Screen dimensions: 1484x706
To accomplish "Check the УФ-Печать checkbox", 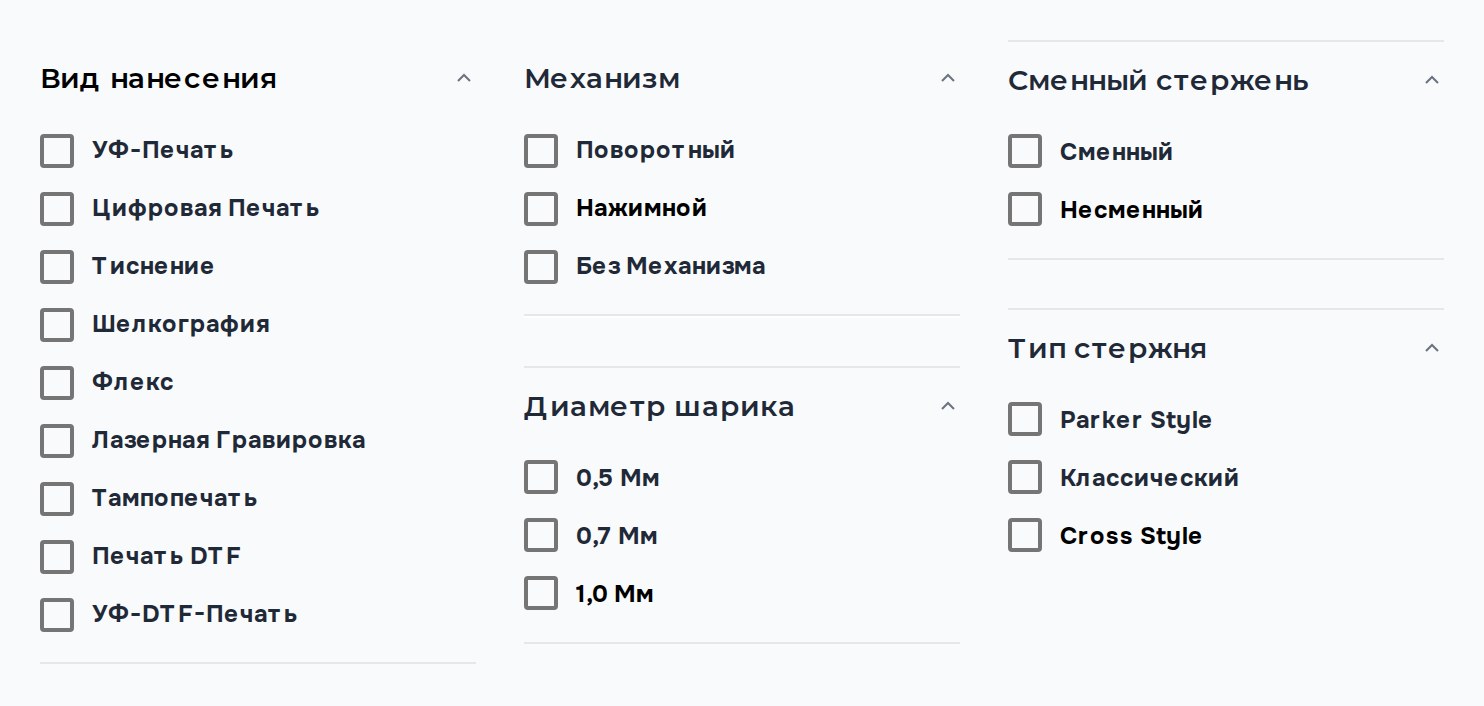I will tap(57, 151).
